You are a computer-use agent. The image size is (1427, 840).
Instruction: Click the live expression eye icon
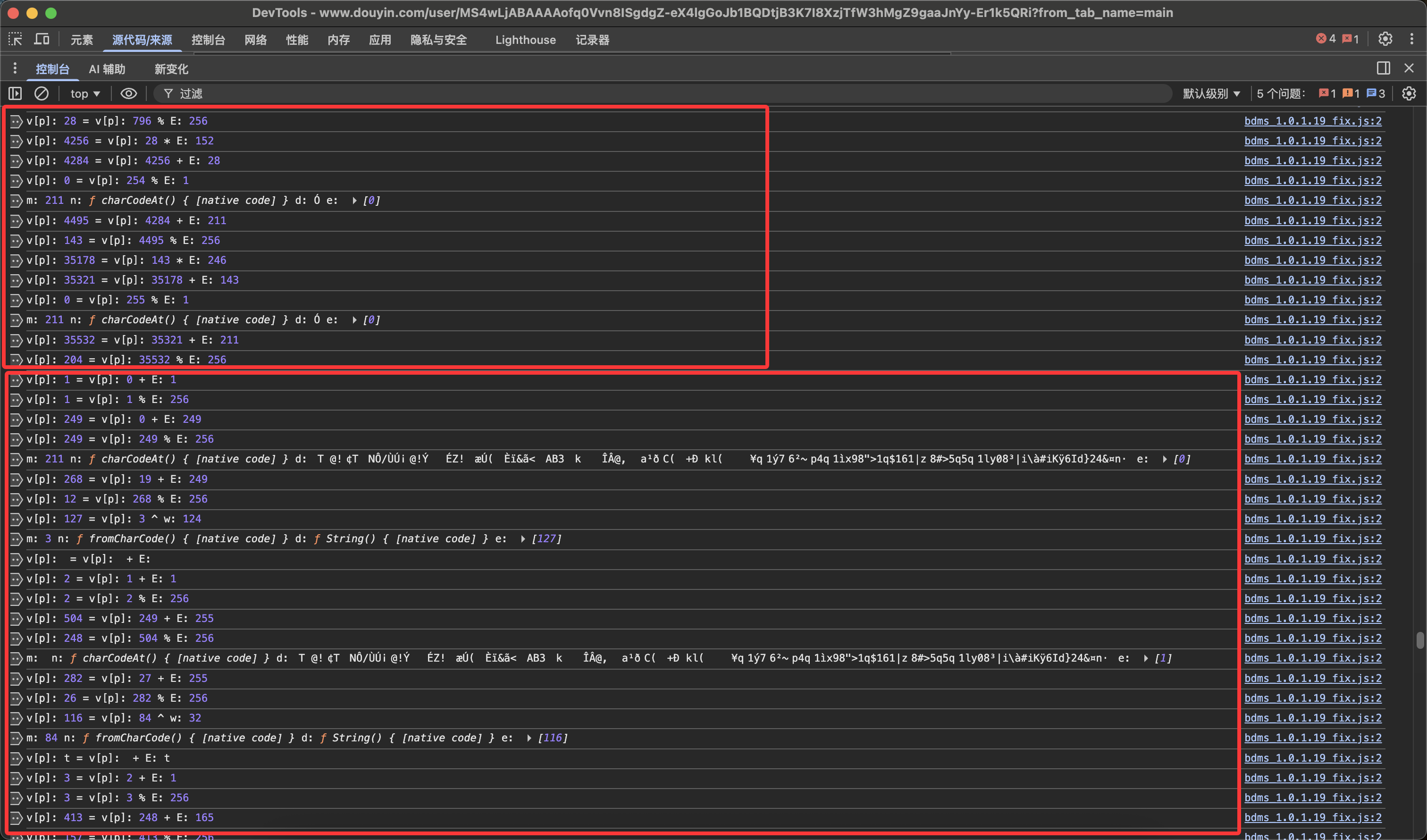[x=128, y=93]
